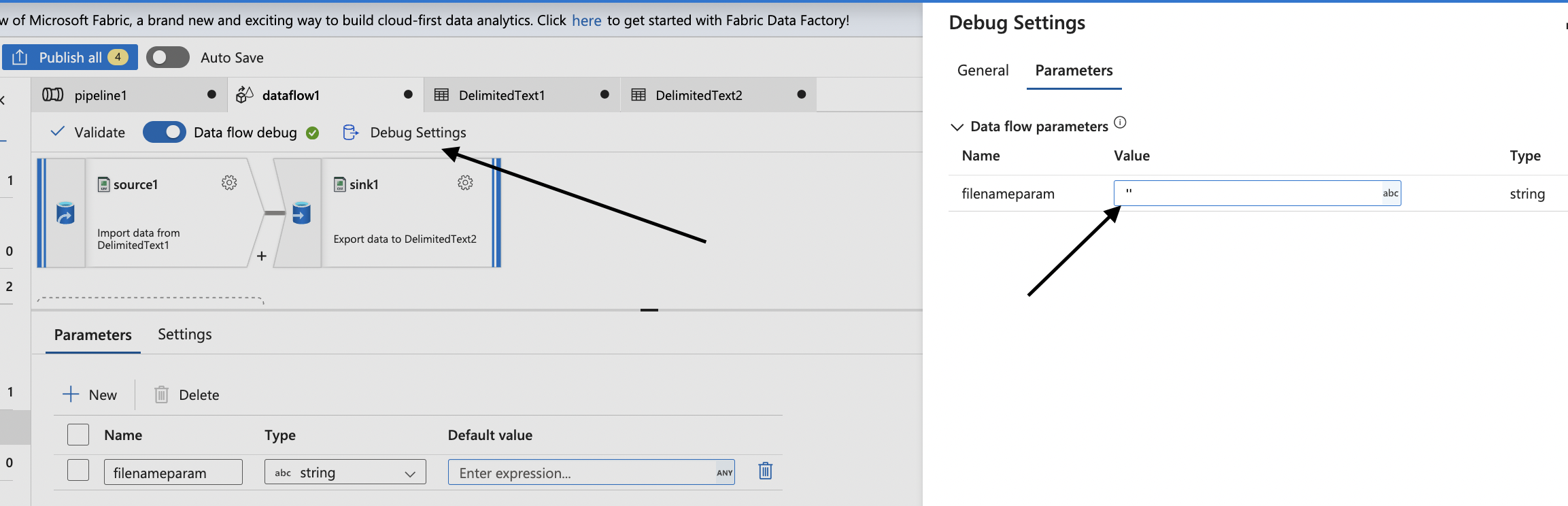Click the source1 database import icon
Viewport: 1568px width, 506px height.
point(65,214)
